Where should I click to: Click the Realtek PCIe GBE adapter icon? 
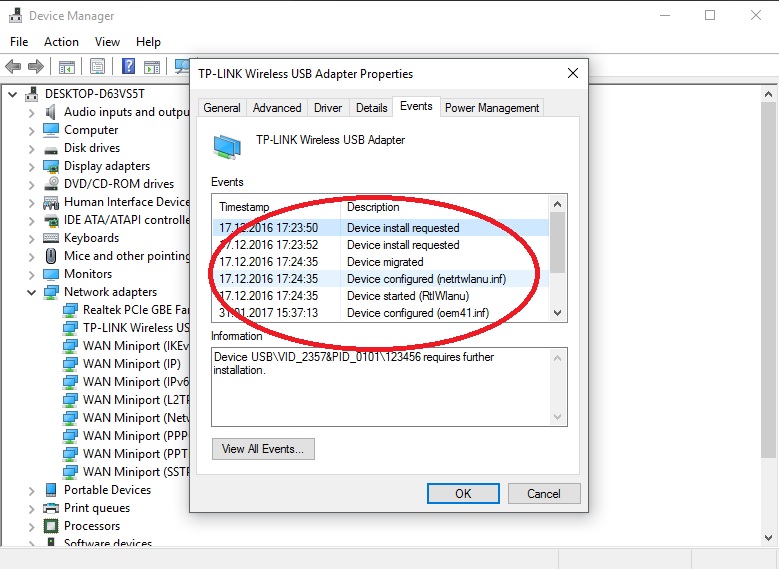coord(70,310)
